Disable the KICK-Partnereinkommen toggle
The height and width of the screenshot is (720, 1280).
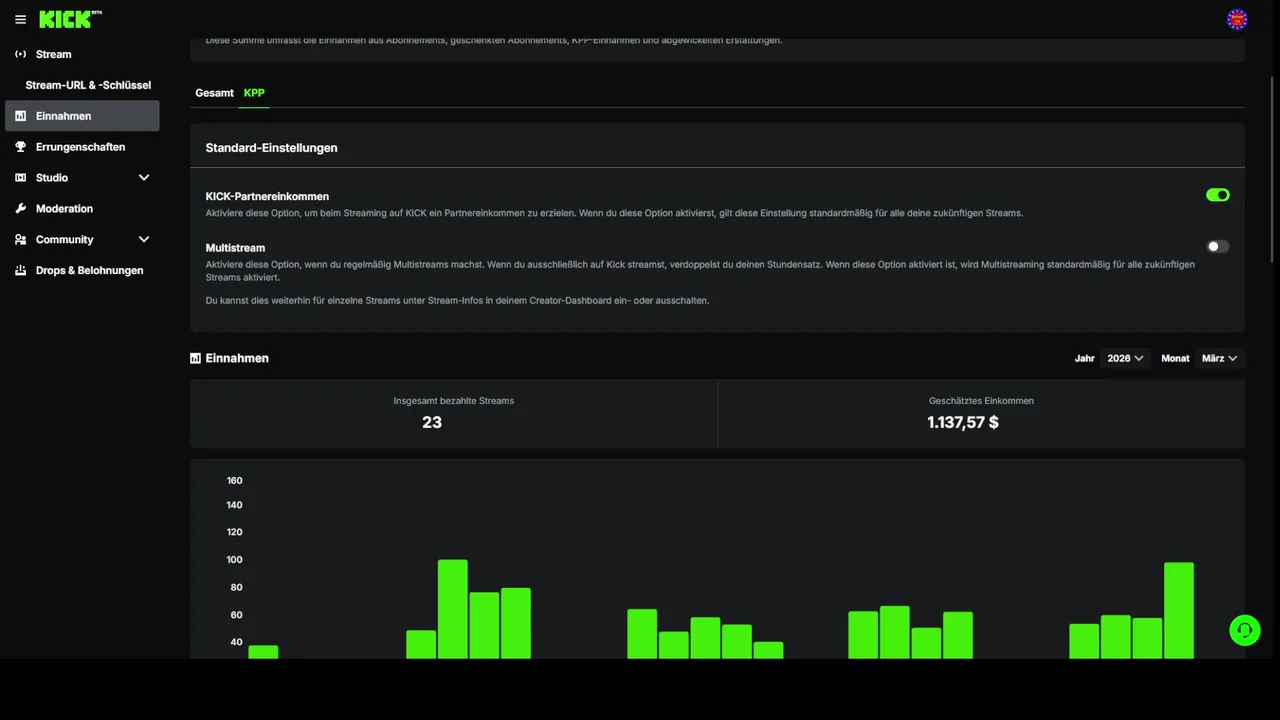[x=1217, y=195]
